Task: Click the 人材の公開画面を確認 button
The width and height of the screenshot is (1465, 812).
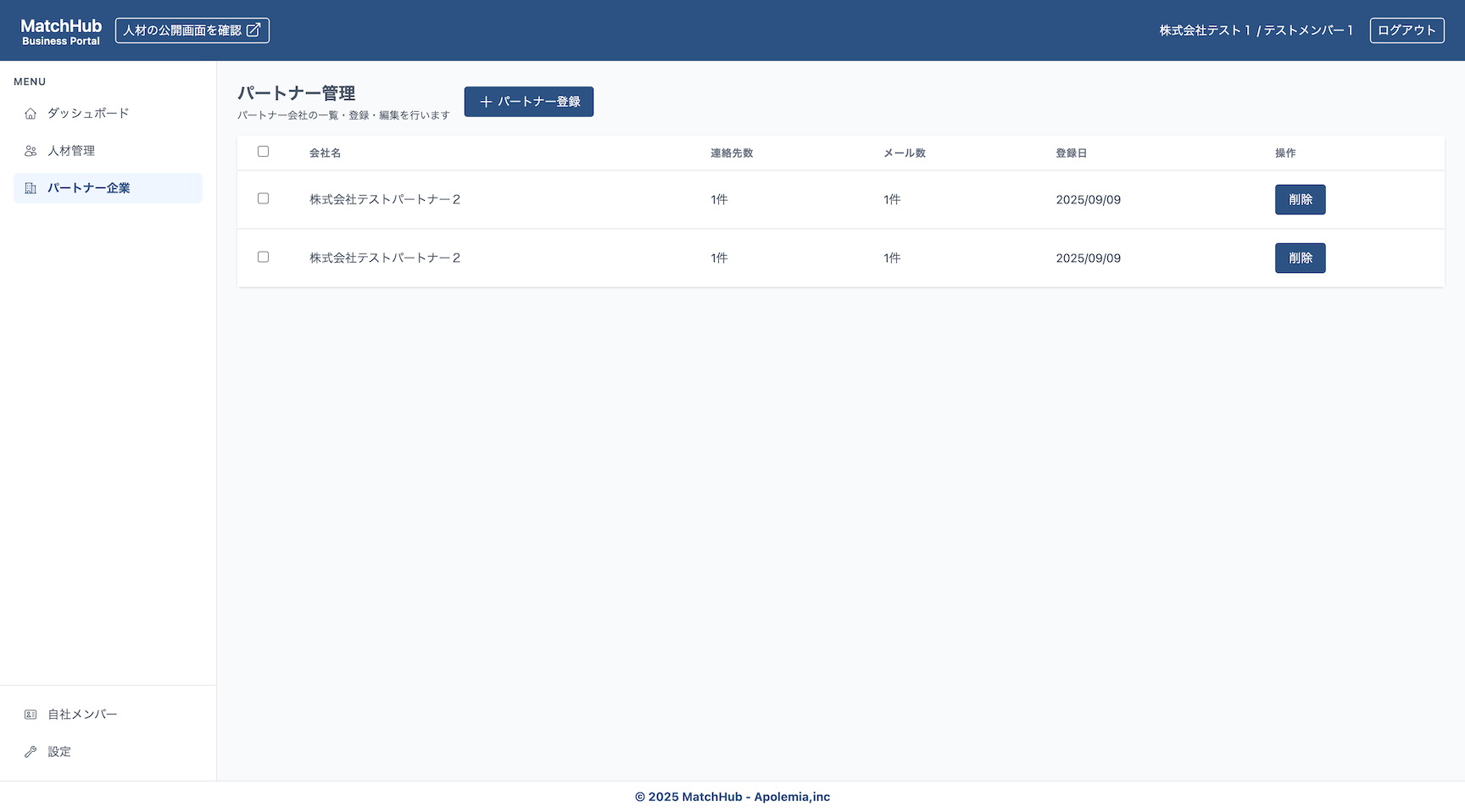Action: coord(192,30)
